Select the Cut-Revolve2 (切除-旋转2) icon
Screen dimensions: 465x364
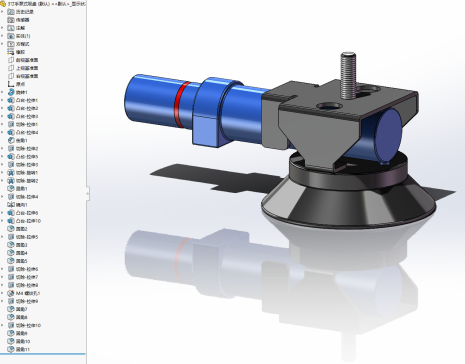coord(11,181)
